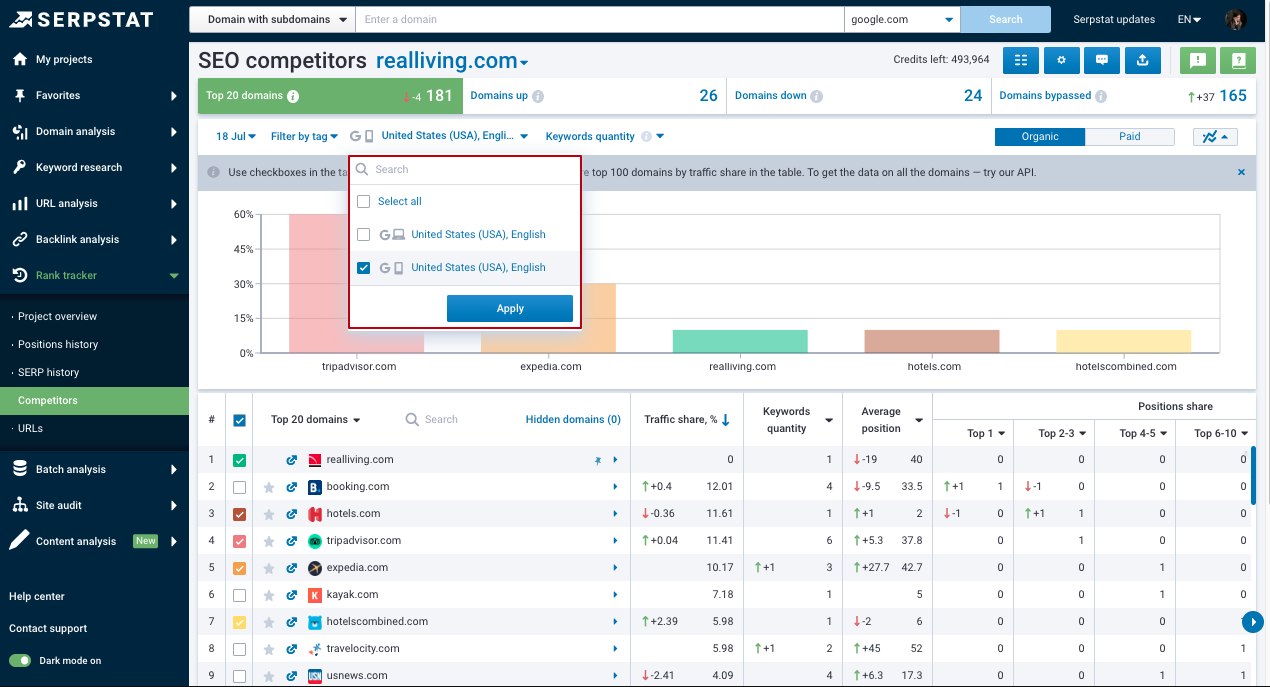Switch to Paid tab
The width and height of the screenshot is (1270, 687).
click(1130, 137)
